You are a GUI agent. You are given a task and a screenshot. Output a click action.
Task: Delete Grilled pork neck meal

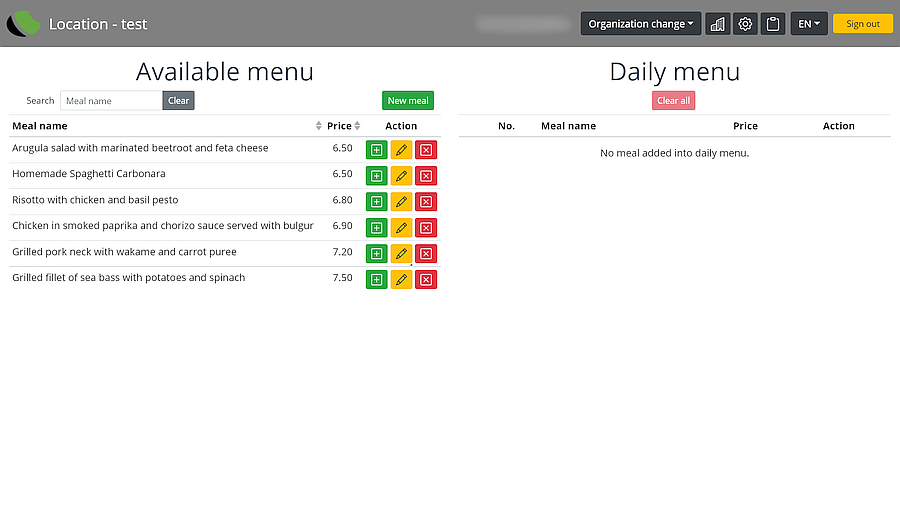[426, 254]
